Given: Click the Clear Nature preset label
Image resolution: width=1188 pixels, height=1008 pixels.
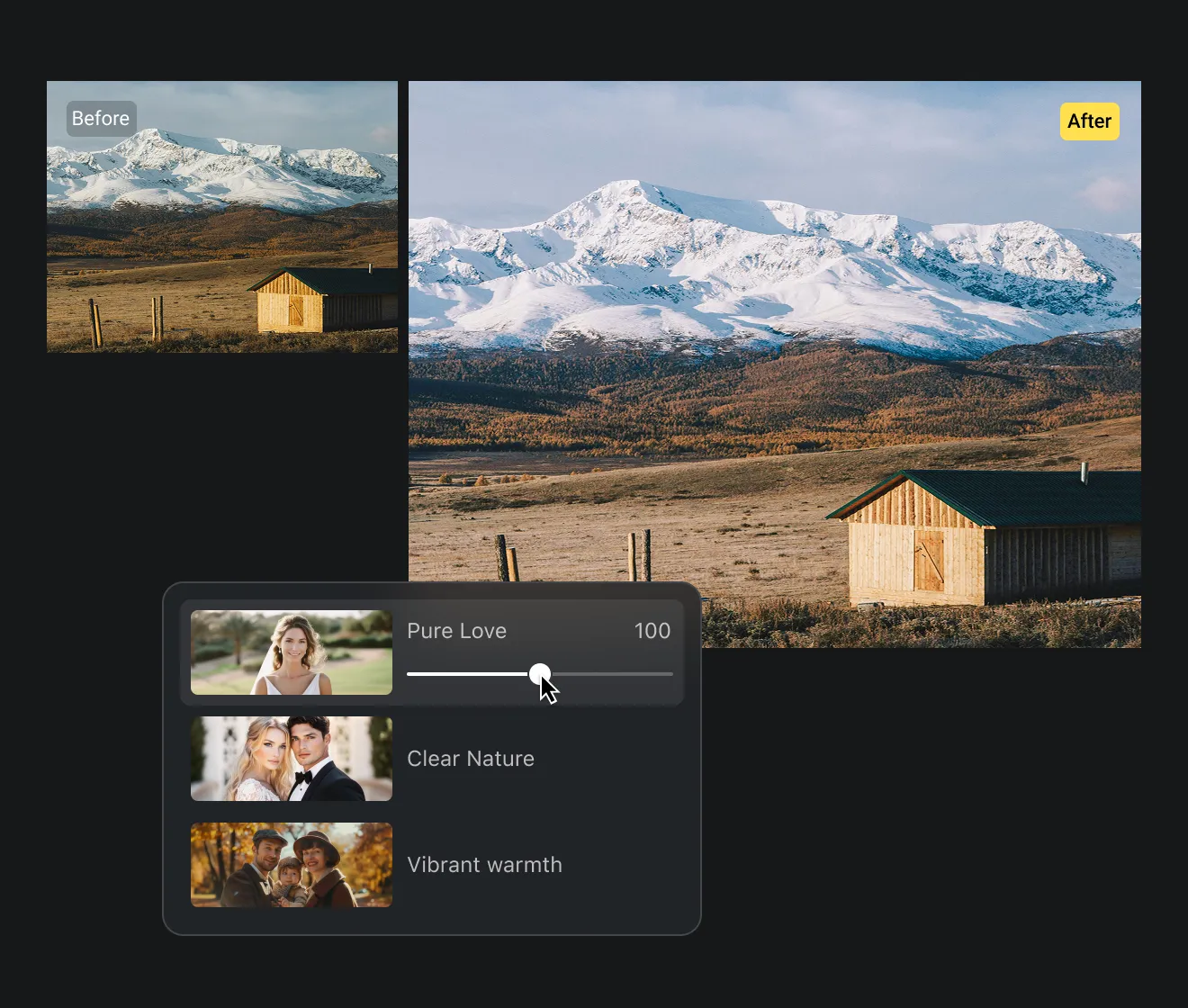Looking at the screenshot, I should click(x=471, y=759).
